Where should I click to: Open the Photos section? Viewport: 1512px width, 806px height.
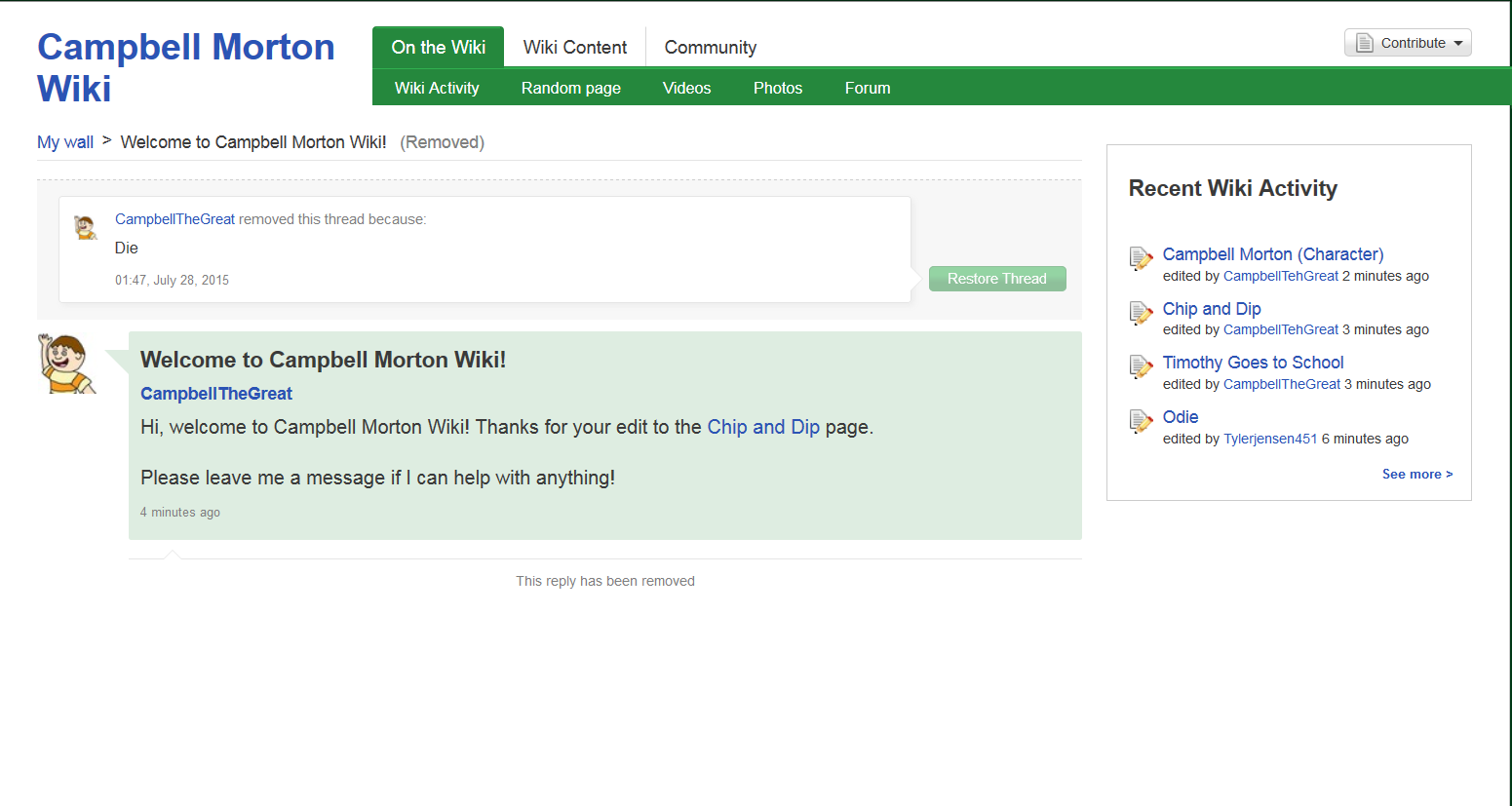pyautogui.click(x=778, y=88)
